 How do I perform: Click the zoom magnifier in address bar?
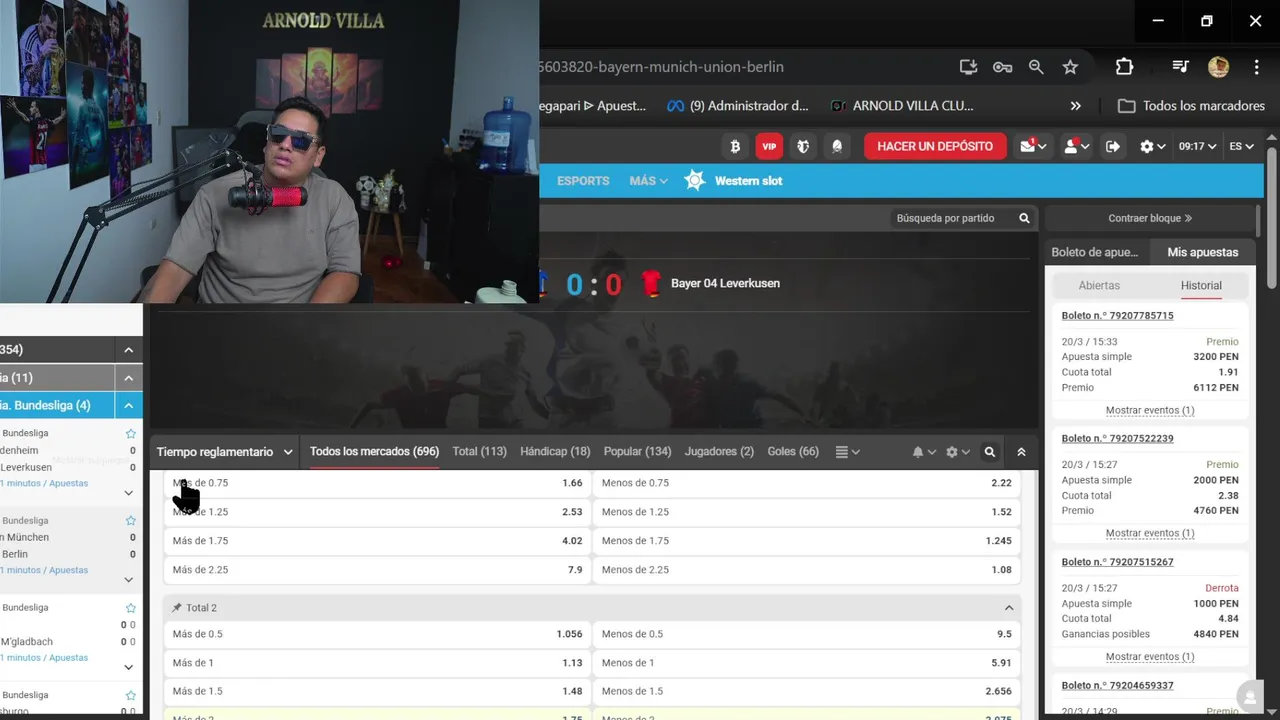coord(1036,67)
